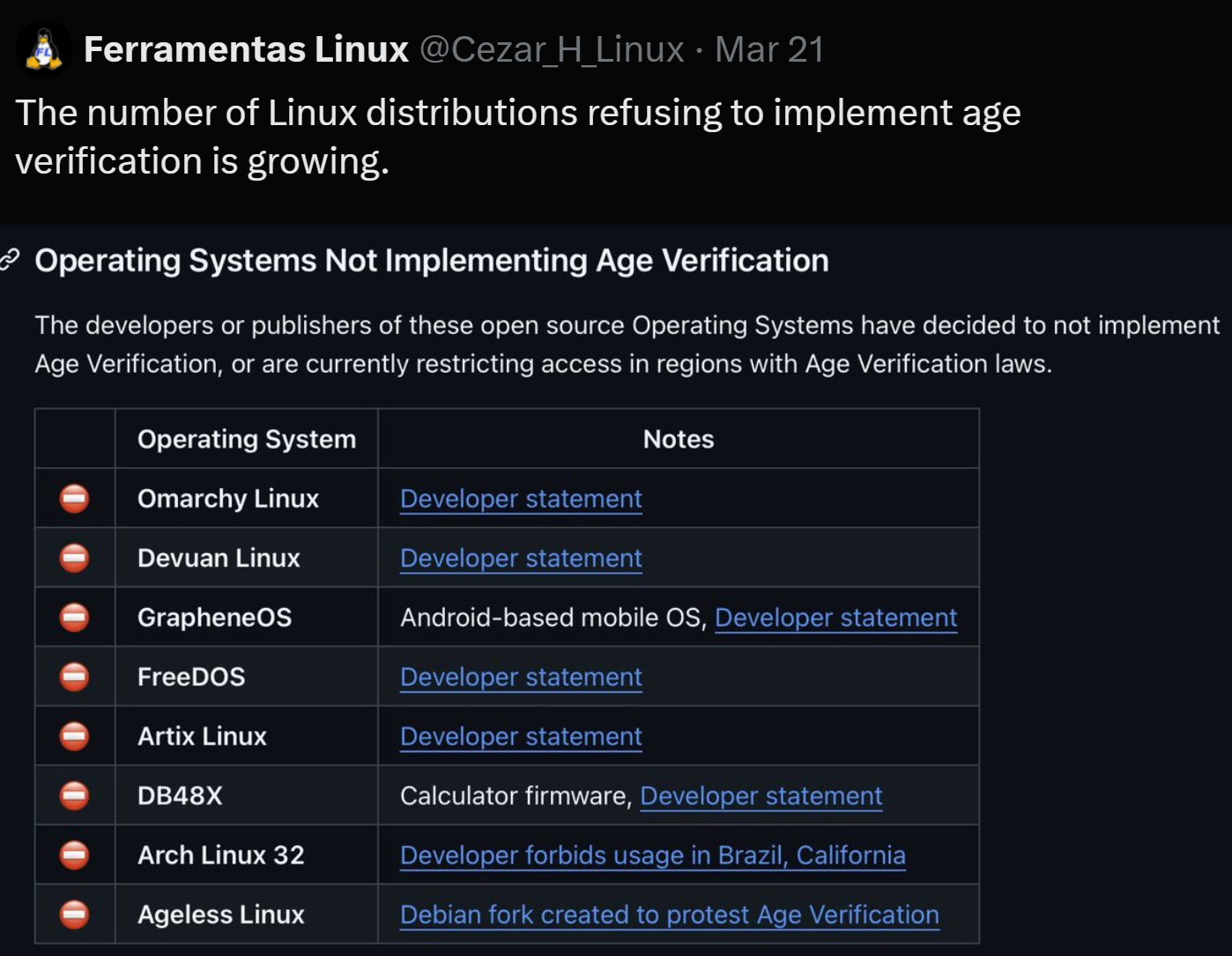The height and width of the screenshot is (956, 1232).
Task: Open the @Cezar_H_Linux profile handle
Action: 552,49
